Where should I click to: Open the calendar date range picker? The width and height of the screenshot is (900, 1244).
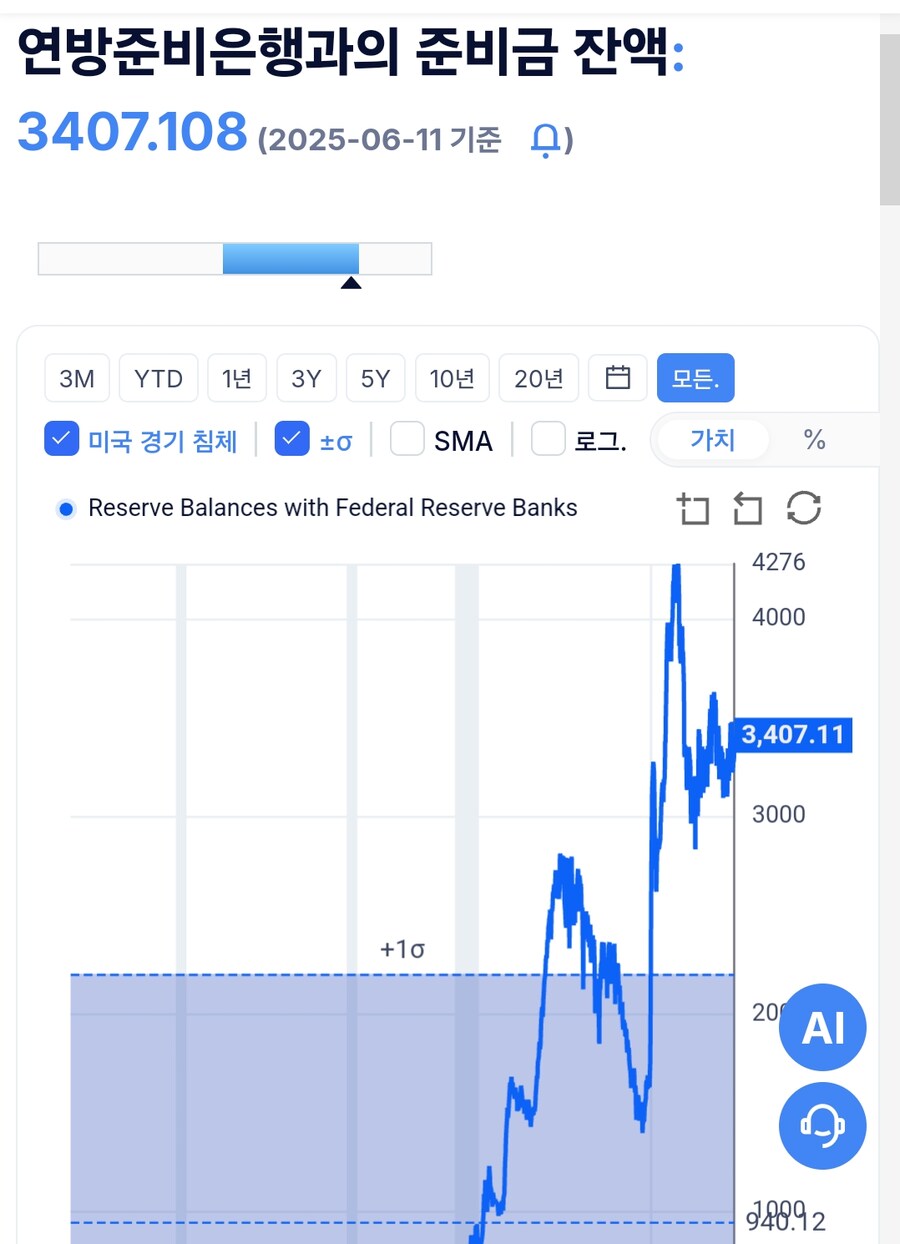pos(619,378)
